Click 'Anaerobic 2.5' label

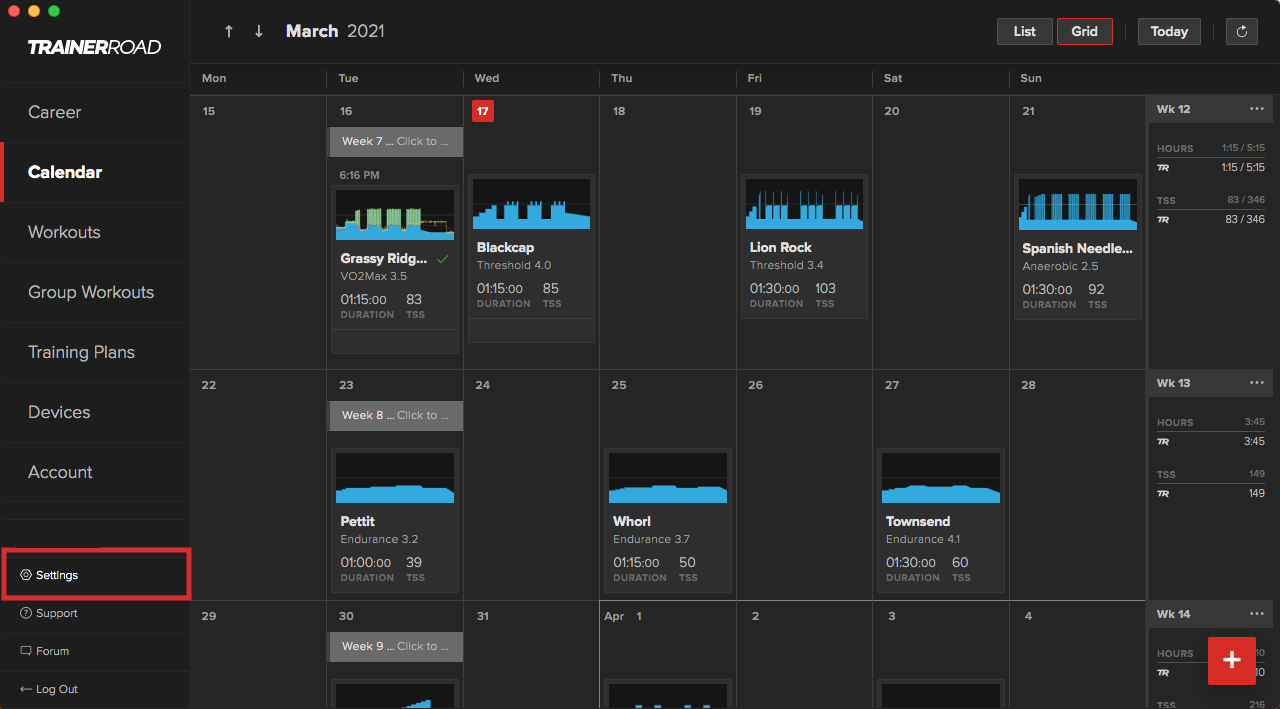pos(1060,266)
